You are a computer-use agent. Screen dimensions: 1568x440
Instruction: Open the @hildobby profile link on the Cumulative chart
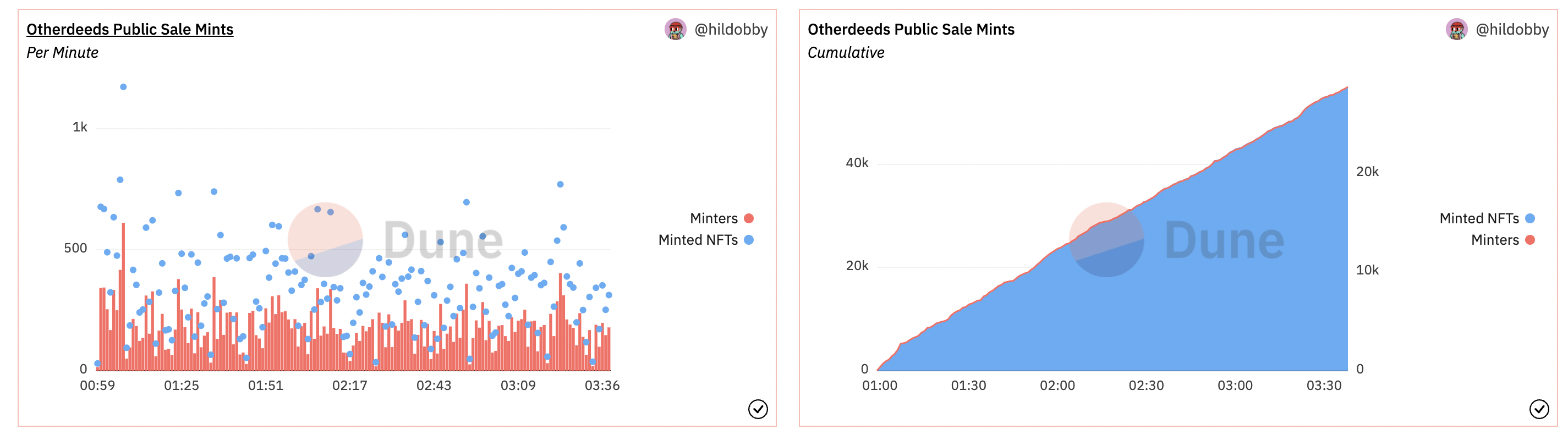pos(1512,29)
